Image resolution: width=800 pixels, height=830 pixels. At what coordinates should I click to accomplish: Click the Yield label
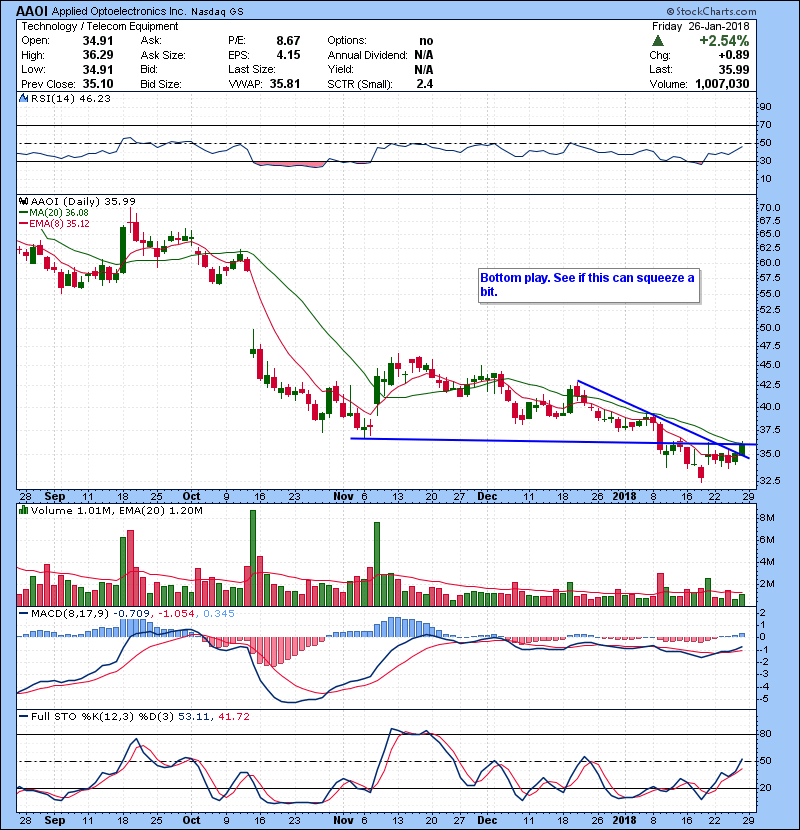click(340, 69)
